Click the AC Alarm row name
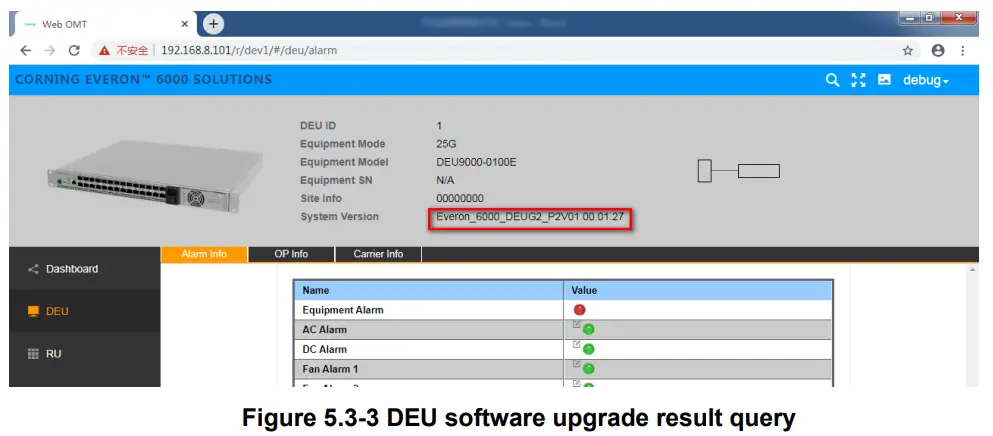 (x=324, y=330)
